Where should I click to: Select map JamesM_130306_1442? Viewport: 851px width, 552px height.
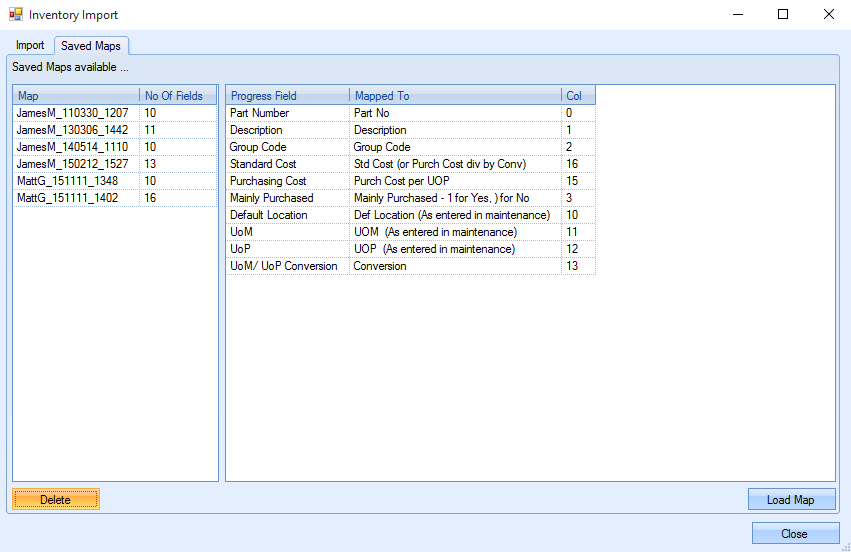[x=72, y=130]
